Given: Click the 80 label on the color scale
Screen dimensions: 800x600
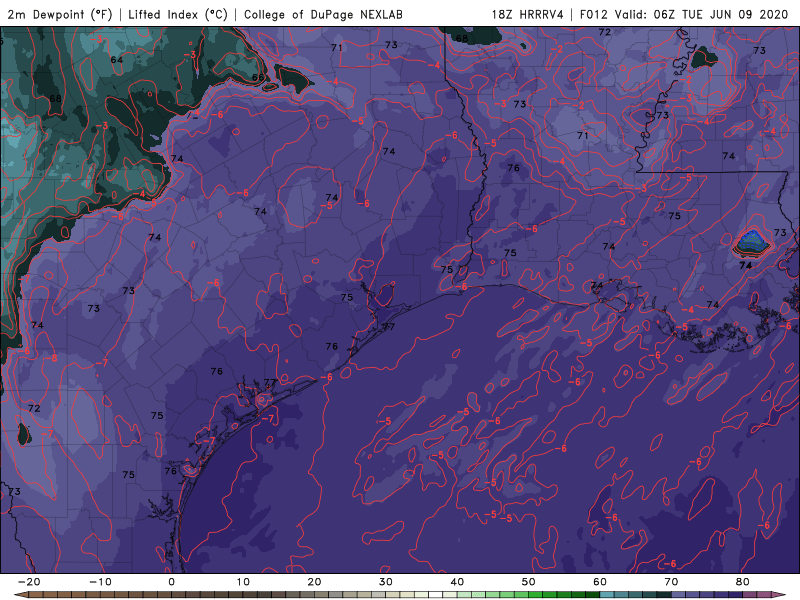Looking at the screenshot, I should pyautogui.click(x=743, y=582).
